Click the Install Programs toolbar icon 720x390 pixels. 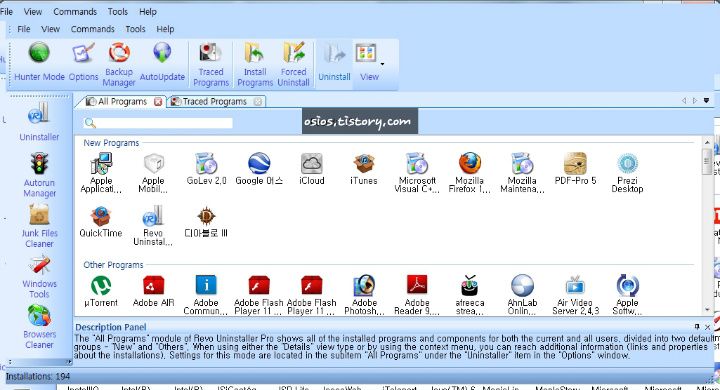click(x=255, y=53)
